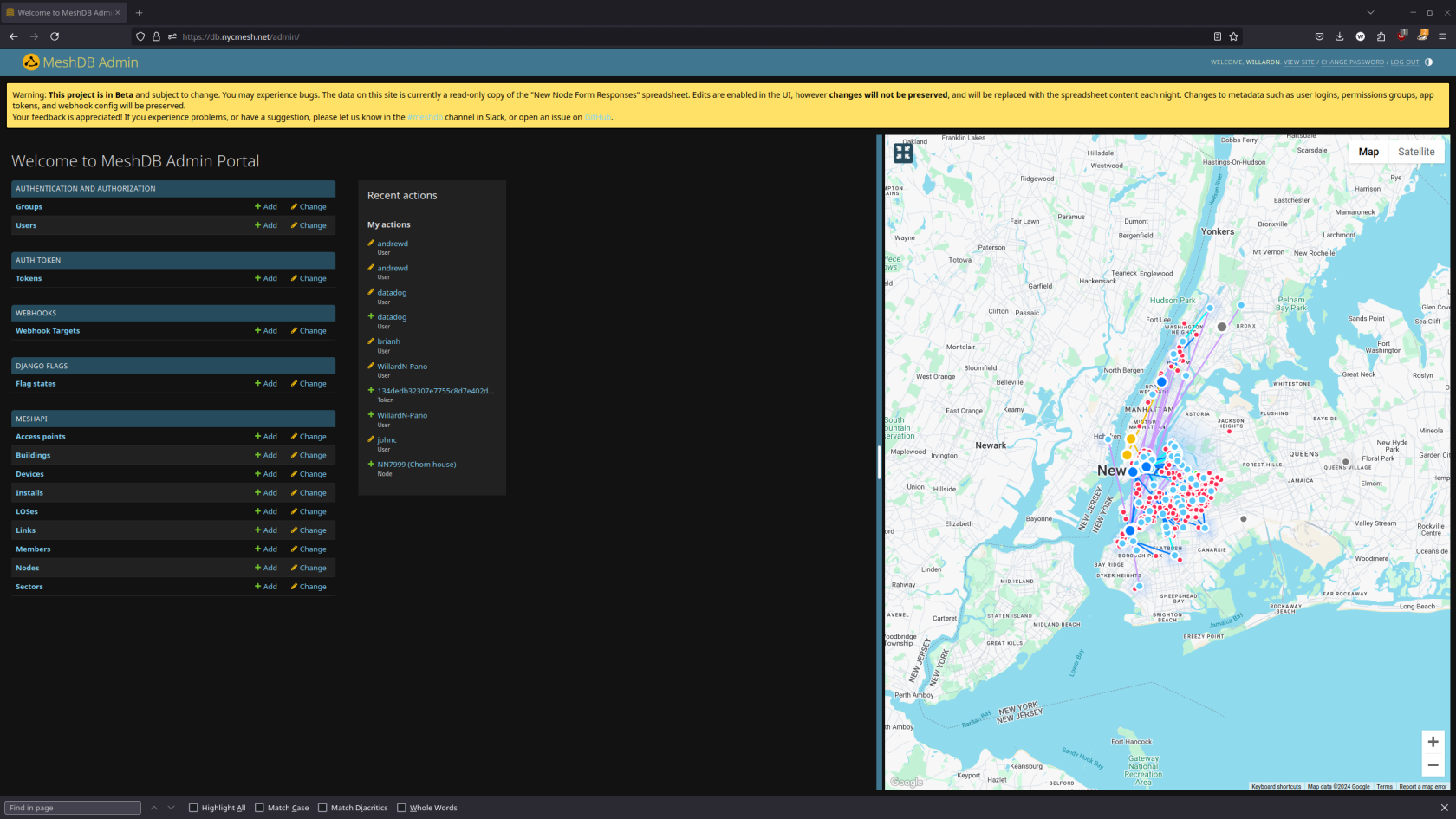Go back to previous page
1456x819 pixels.
point(13,36)
